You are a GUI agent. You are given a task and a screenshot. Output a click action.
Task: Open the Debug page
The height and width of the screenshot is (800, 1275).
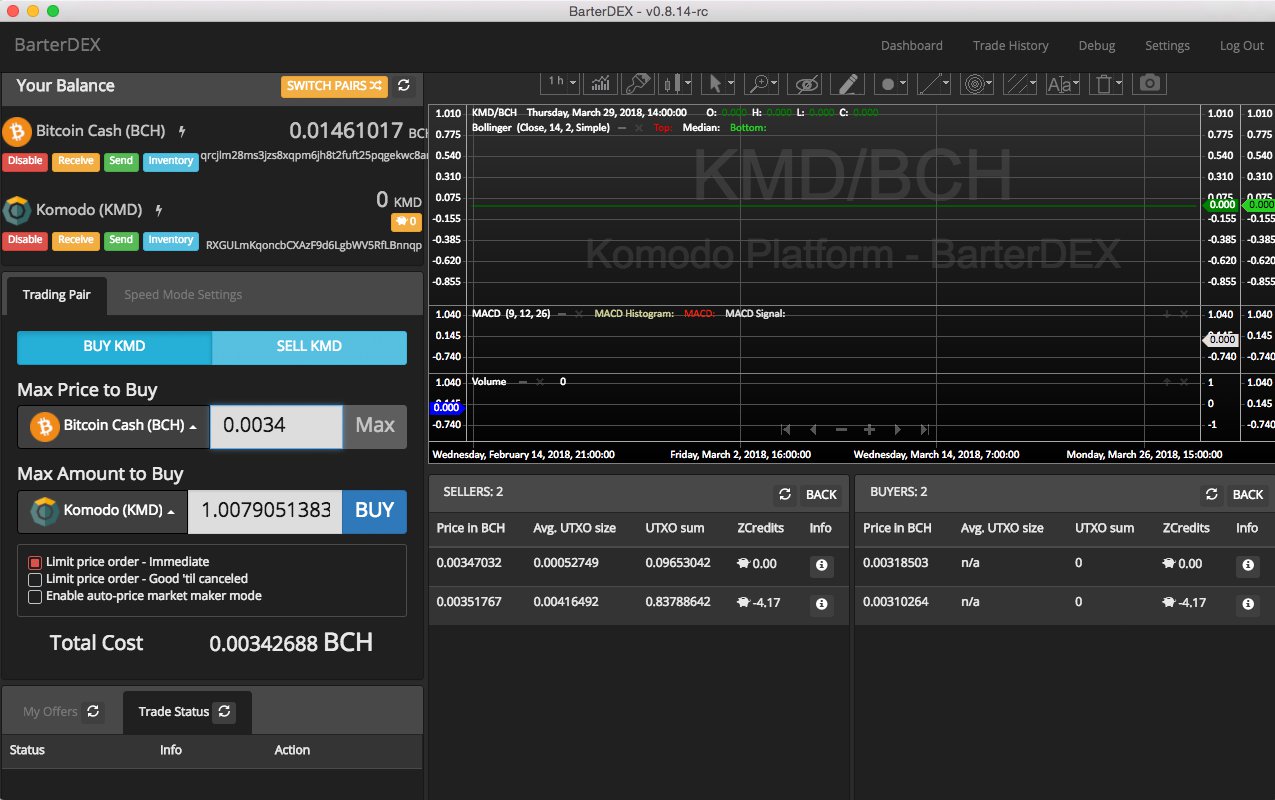(1096, 45)
